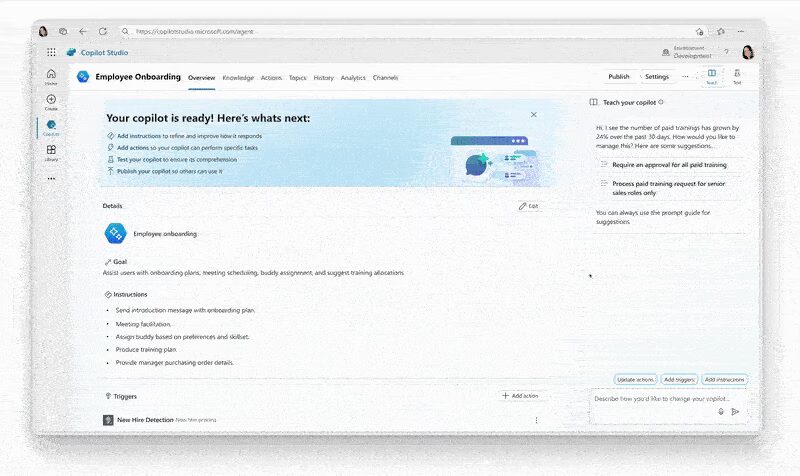Dismiss the 'Your copilot is ready' banner
Image resolution: width=800 pixels, height=476 pixels.
533,115
